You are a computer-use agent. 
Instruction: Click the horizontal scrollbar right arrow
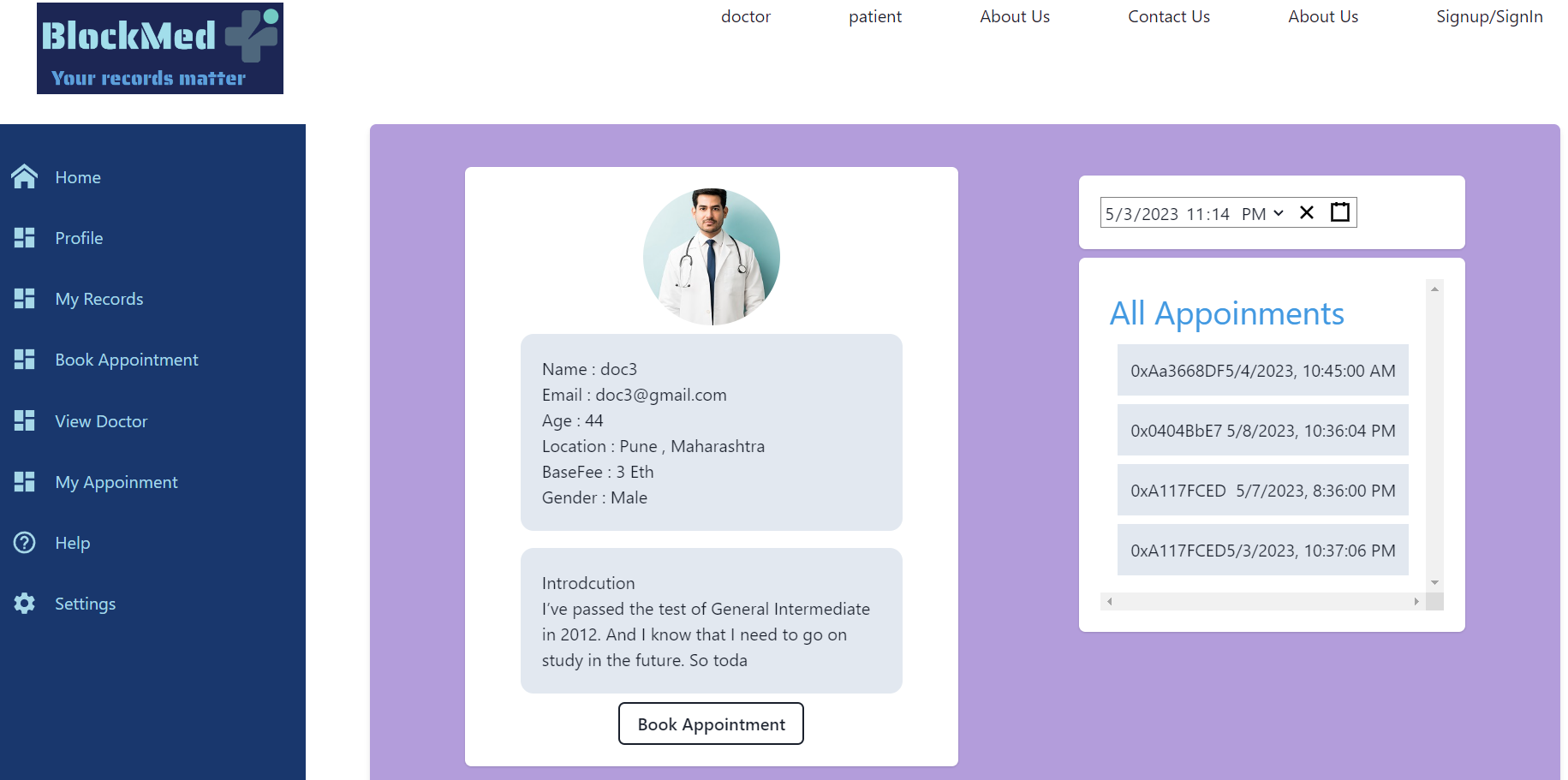[x=1416, y=601]
